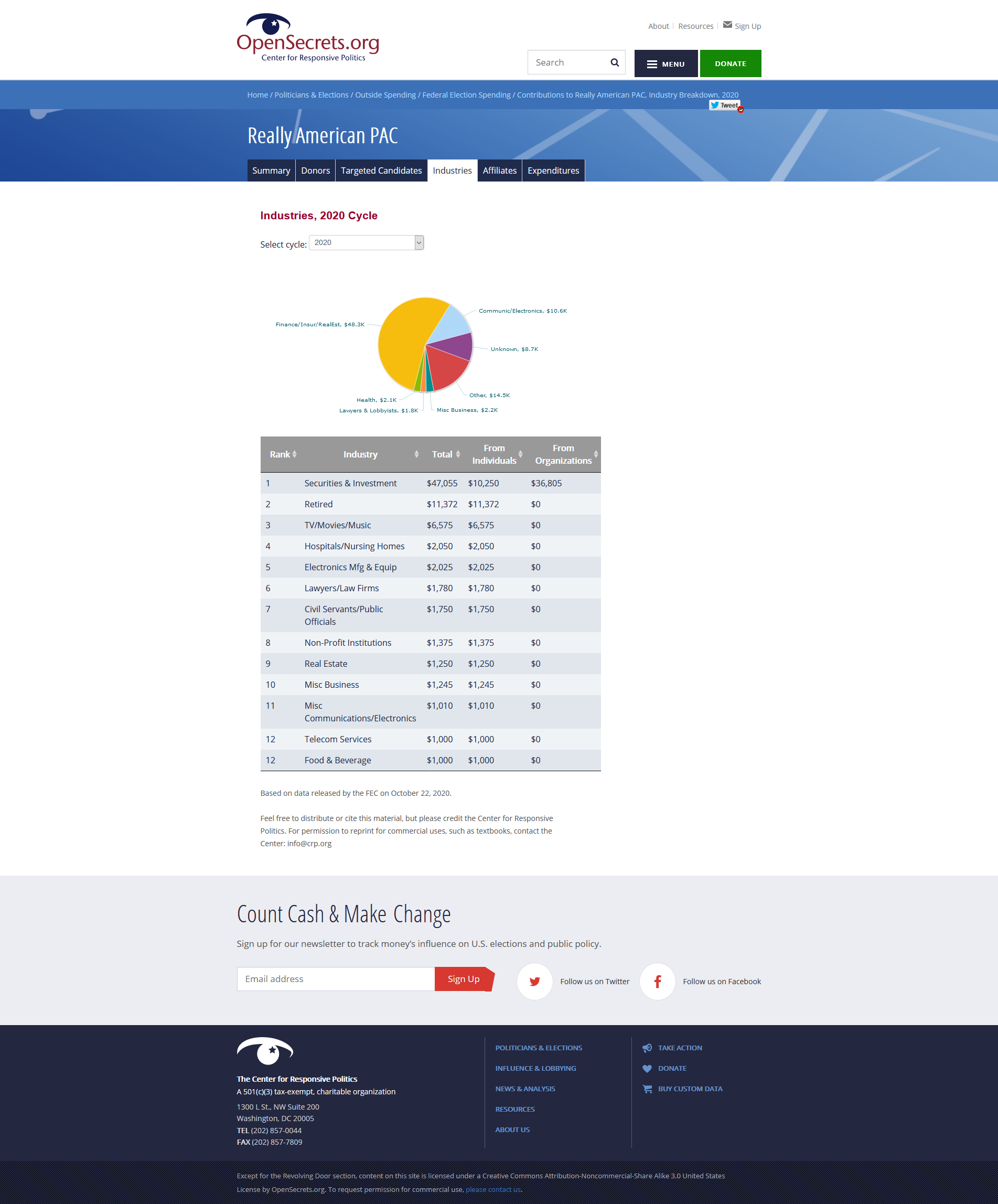The image size is (998, 1204).
Task: Open Federal Election Spending breadcrumb
Action: (466, 95)
